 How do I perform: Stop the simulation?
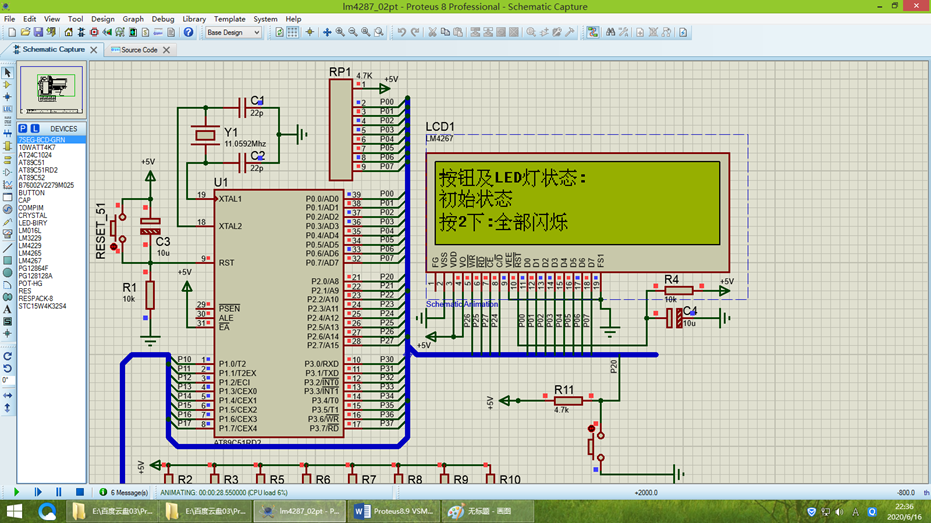[80, 492]
